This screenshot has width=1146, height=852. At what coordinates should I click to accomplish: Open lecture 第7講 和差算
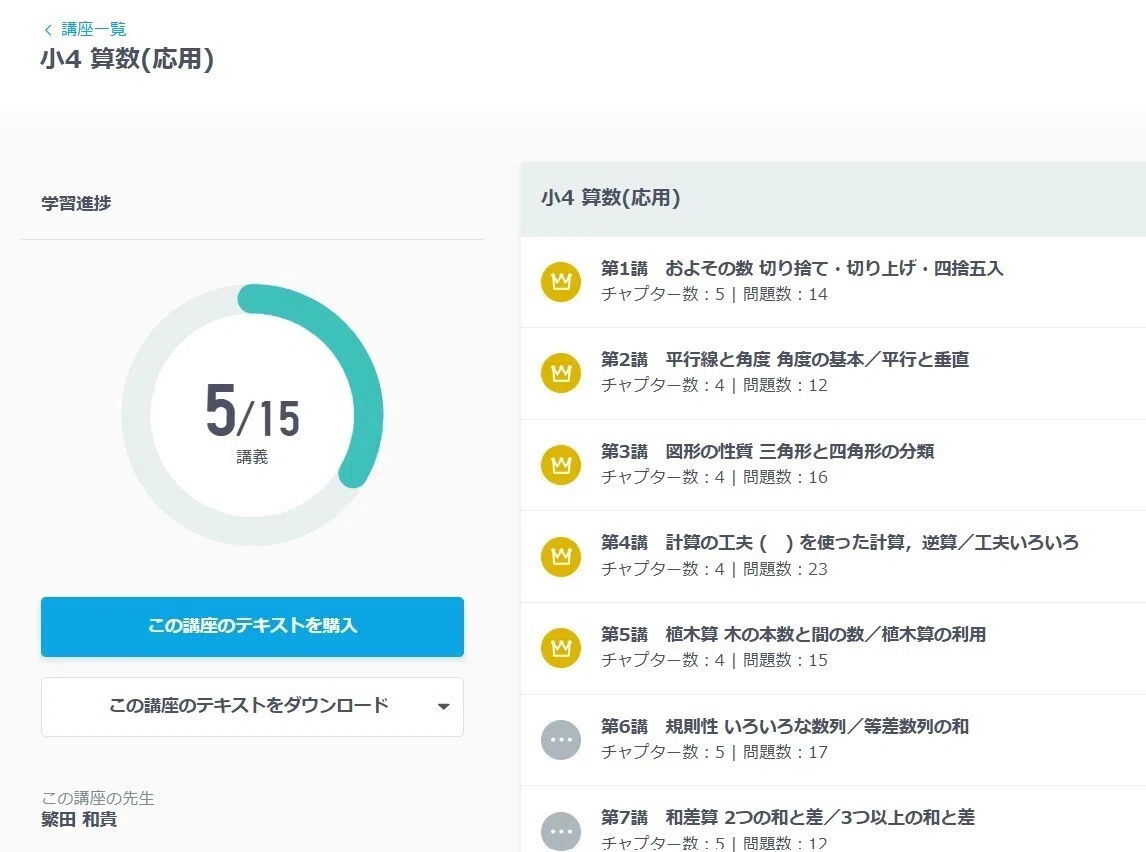tap(833, 820)
